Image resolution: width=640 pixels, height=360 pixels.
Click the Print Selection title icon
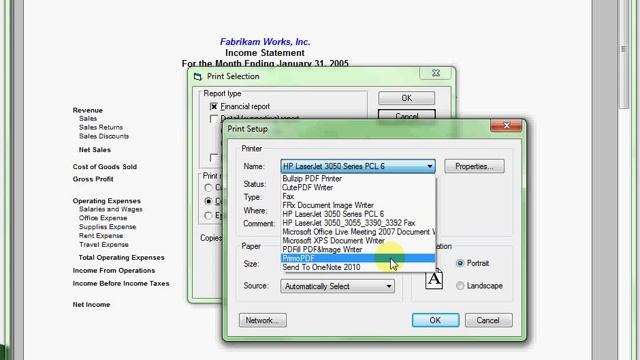click(x=198, y=76)
